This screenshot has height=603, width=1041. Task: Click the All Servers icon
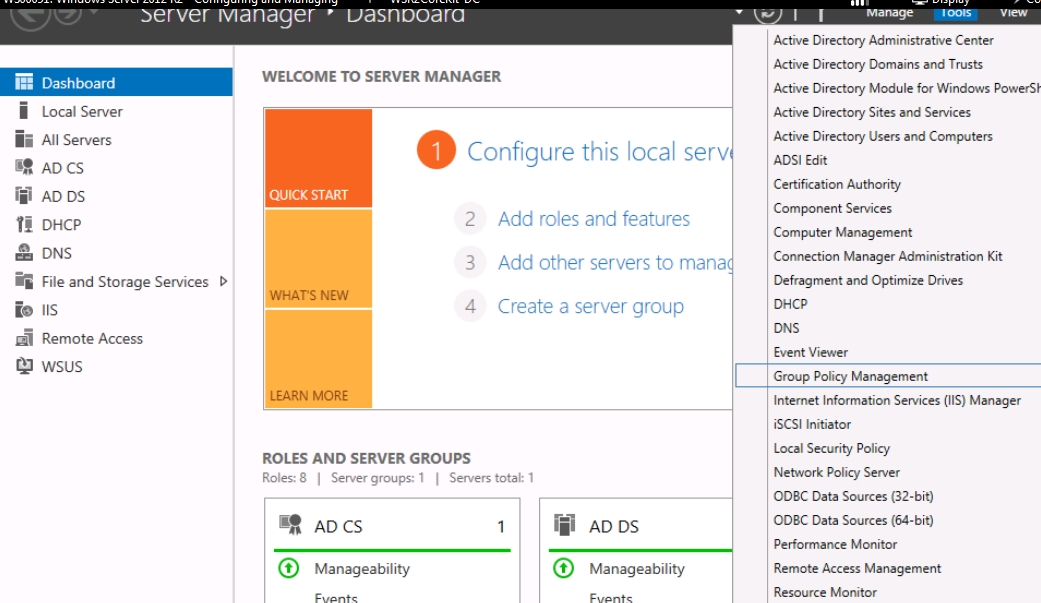[24, 139]
